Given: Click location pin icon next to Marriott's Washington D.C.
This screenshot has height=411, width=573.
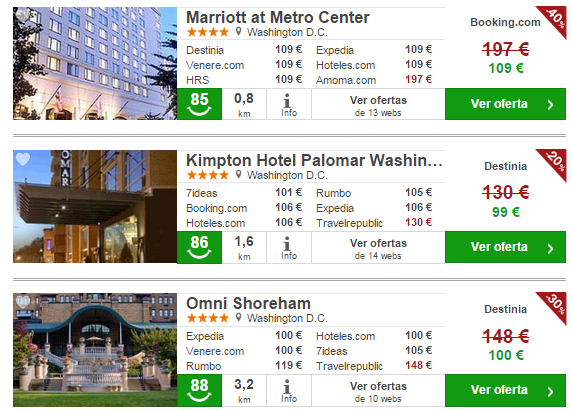Looking at the screenshot, I should coord(238,32).
